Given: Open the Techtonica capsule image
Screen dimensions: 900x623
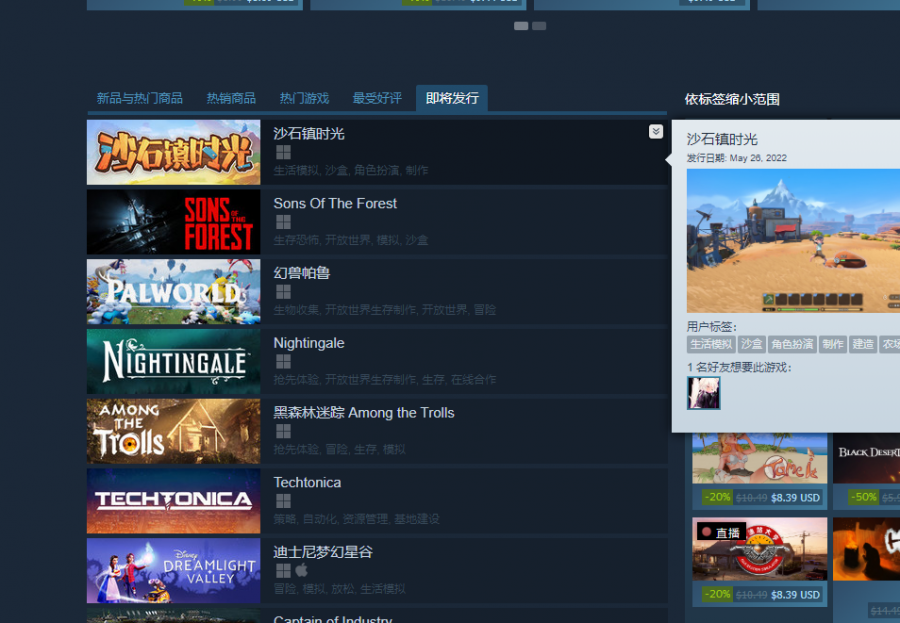Looking at the screenshot, I should (173, 501).
